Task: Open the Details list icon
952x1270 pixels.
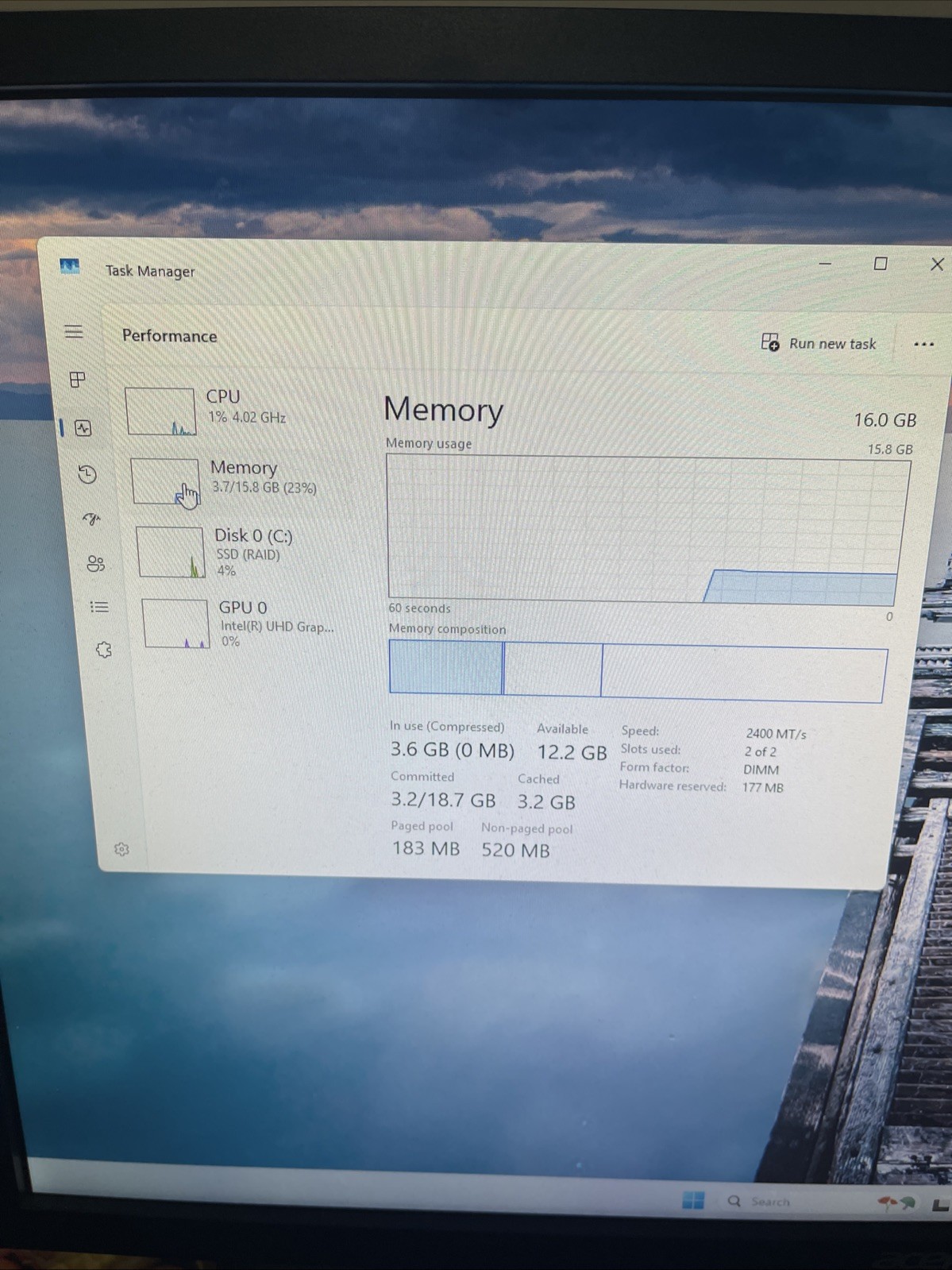Action: pyautogui.click(x=99, y=607)
